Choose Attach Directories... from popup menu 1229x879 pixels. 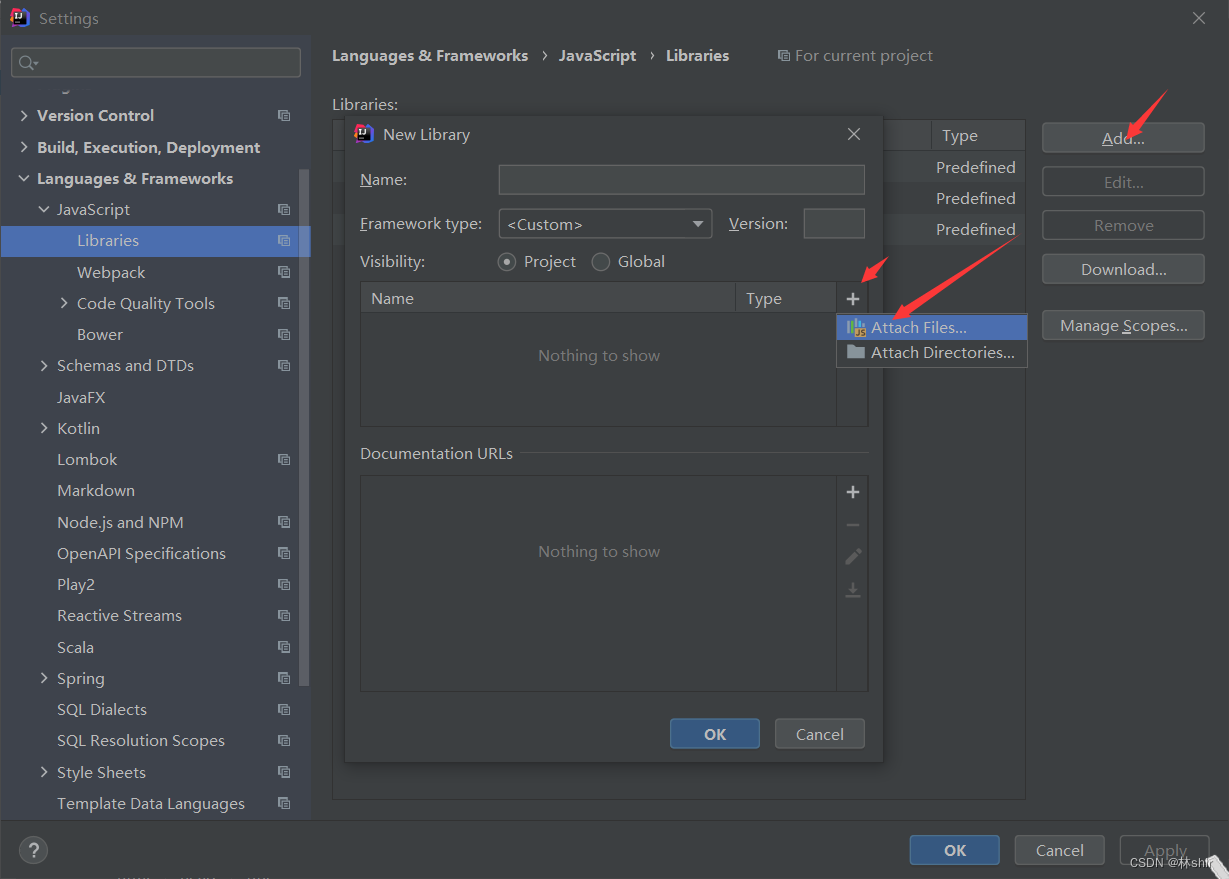pos(932,353)
